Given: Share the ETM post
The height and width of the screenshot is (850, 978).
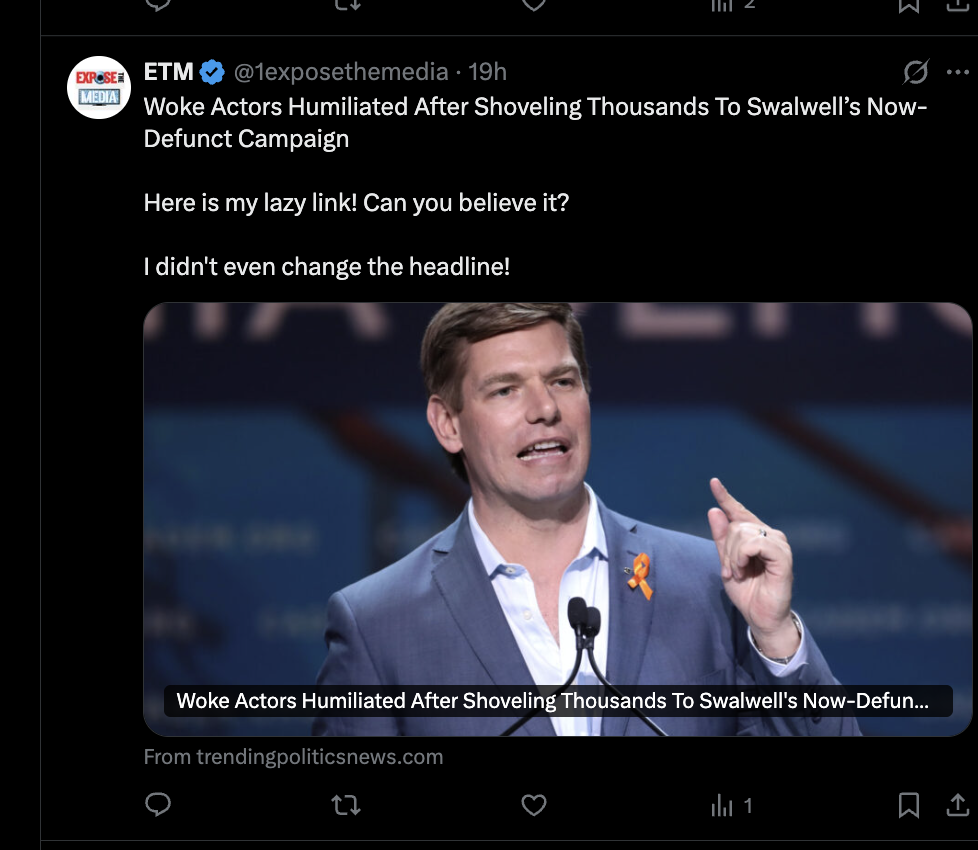Looking at the screenshot, I should point(957,804).
